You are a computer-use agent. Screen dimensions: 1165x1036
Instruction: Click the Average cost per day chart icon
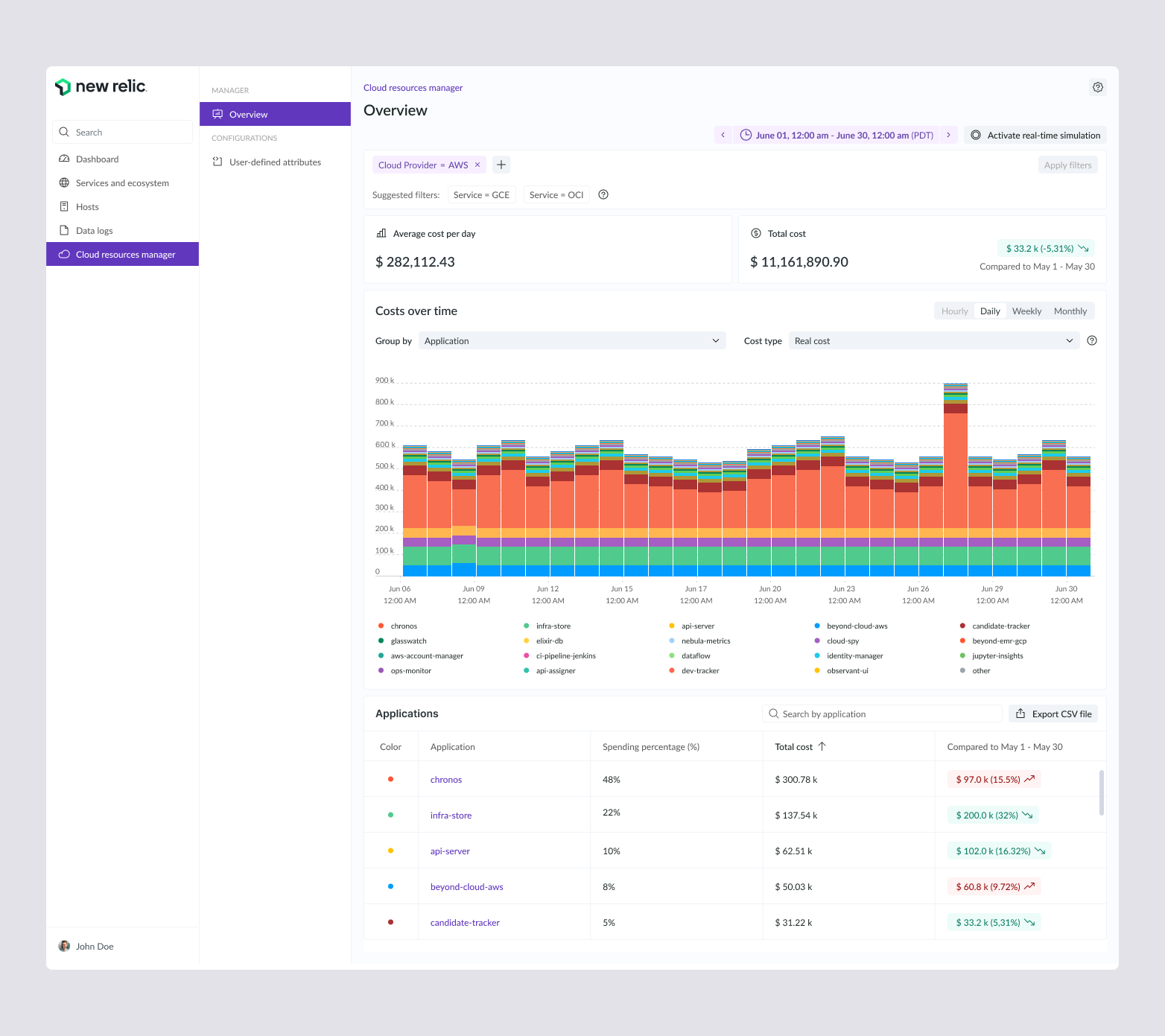click(x=381, y=233)
